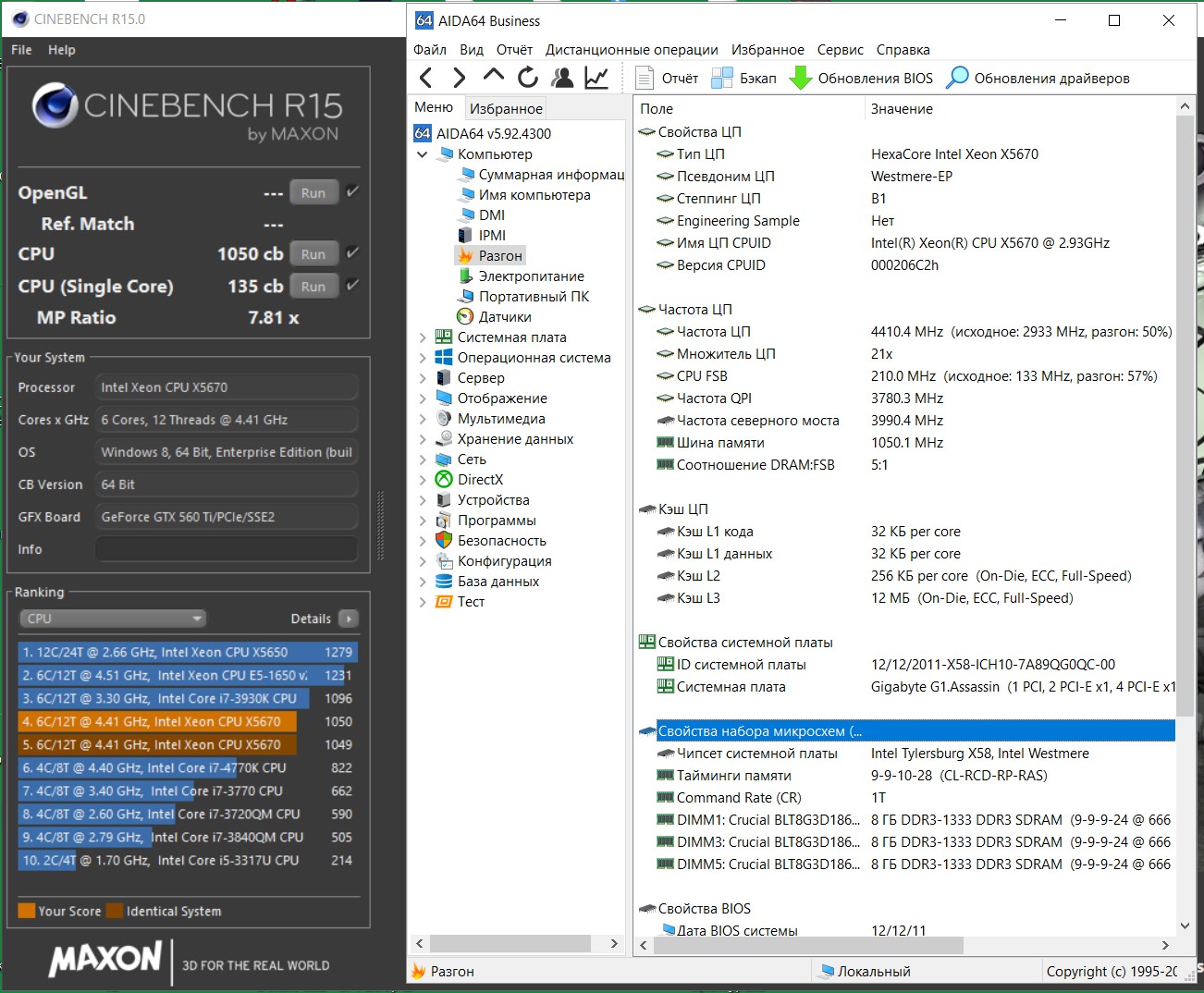Expand the Мультимедиа tree node

pos(423,419)
